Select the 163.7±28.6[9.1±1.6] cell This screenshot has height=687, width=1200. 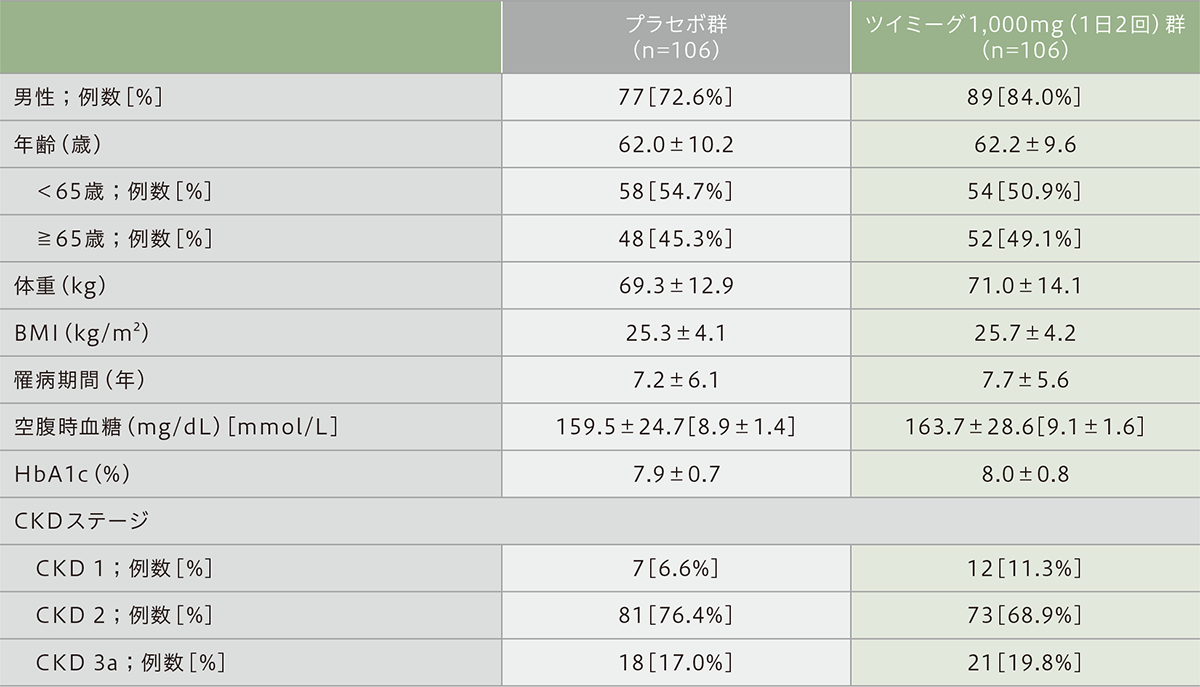pyautogui.click(x=1025, y=427)
